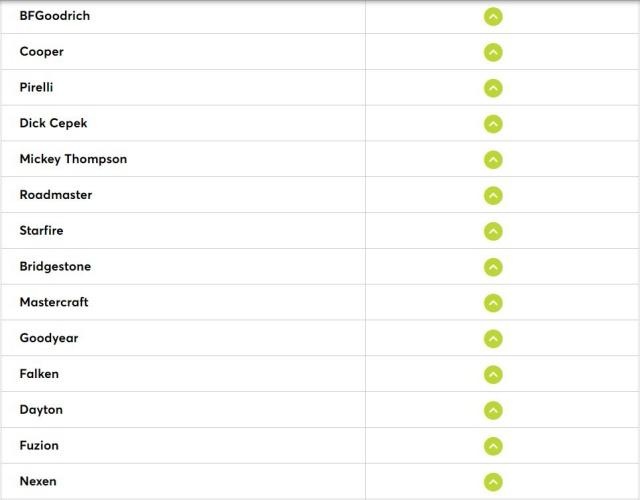Collapse the Goodyear brand row
The height and width of the screenshot is (500, 640).
point(493,339)
